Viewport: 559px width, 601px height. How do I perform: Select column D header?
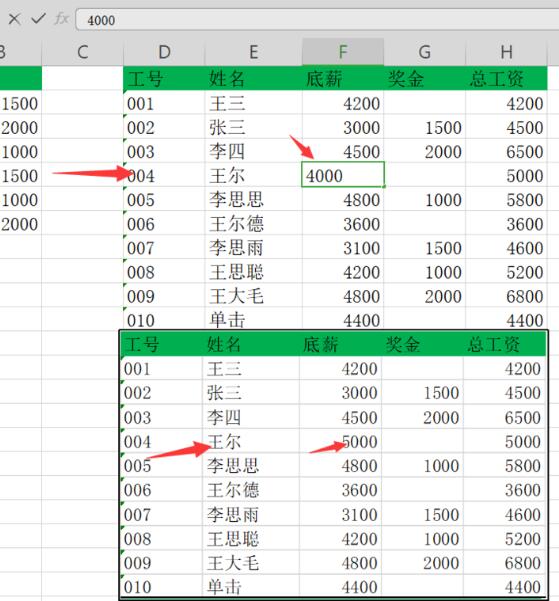click(x=164, y=52)
